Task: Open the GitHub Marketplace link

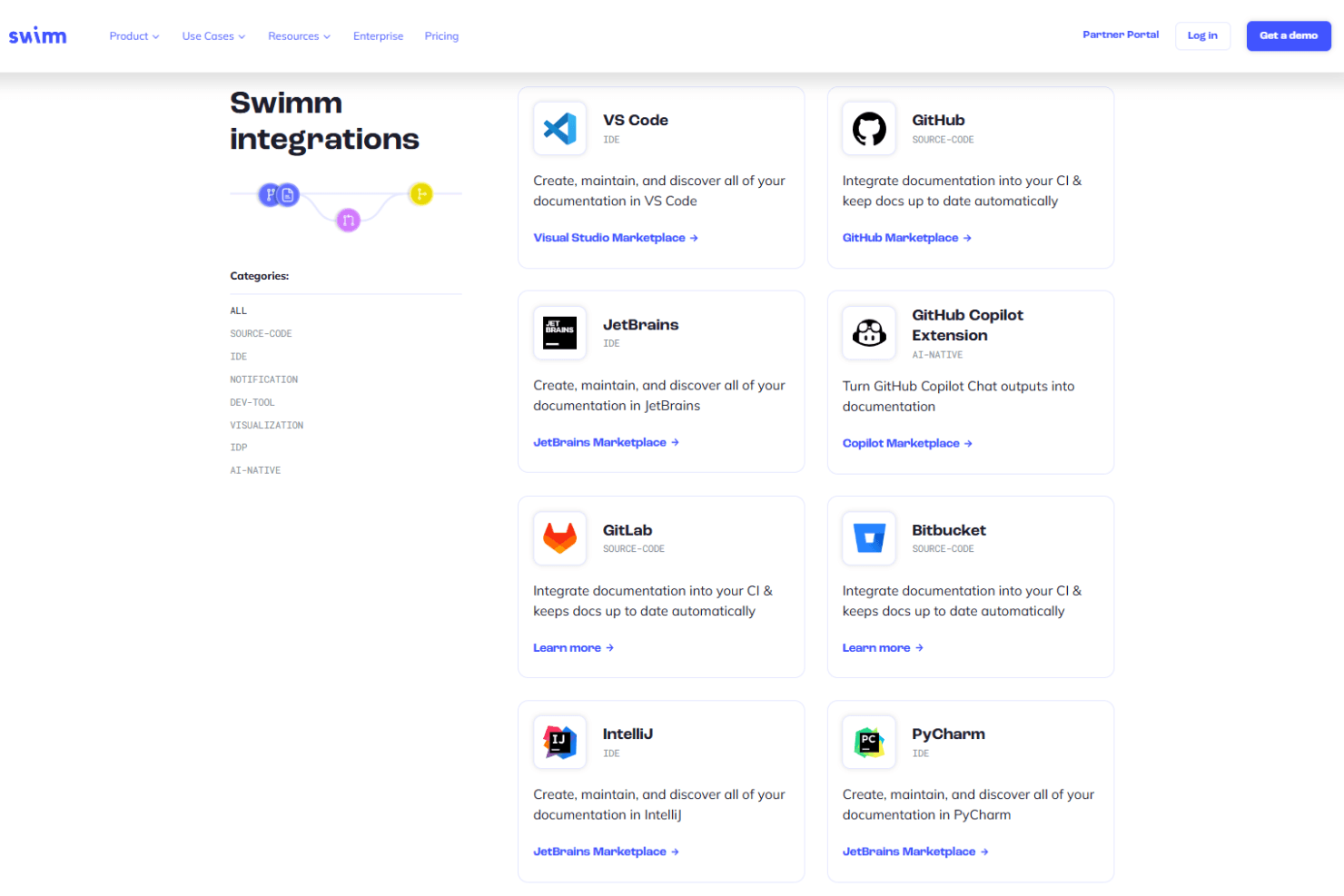Action: [x=907, y=238]
